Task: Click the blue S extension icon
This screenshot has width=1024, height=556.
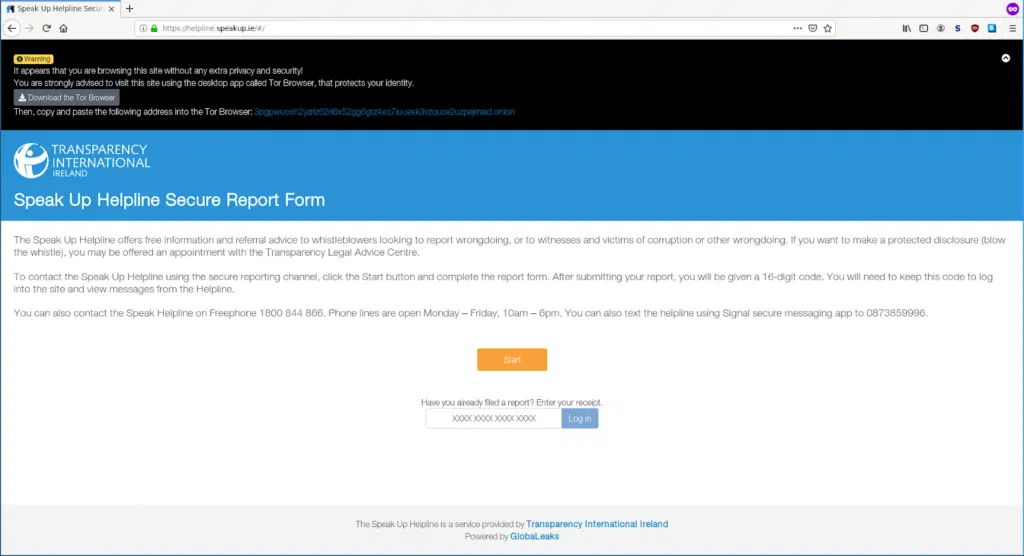Action: [957, 28]
